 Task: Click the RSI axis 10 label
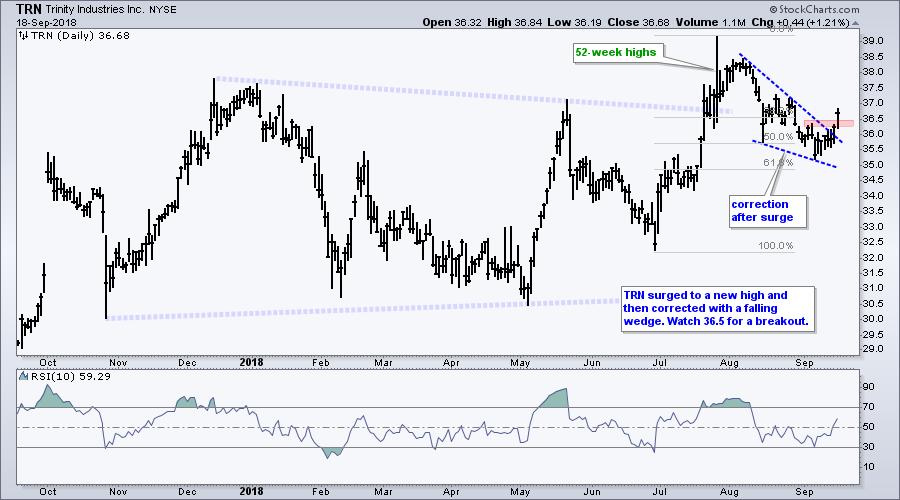[x=868, y=467]
